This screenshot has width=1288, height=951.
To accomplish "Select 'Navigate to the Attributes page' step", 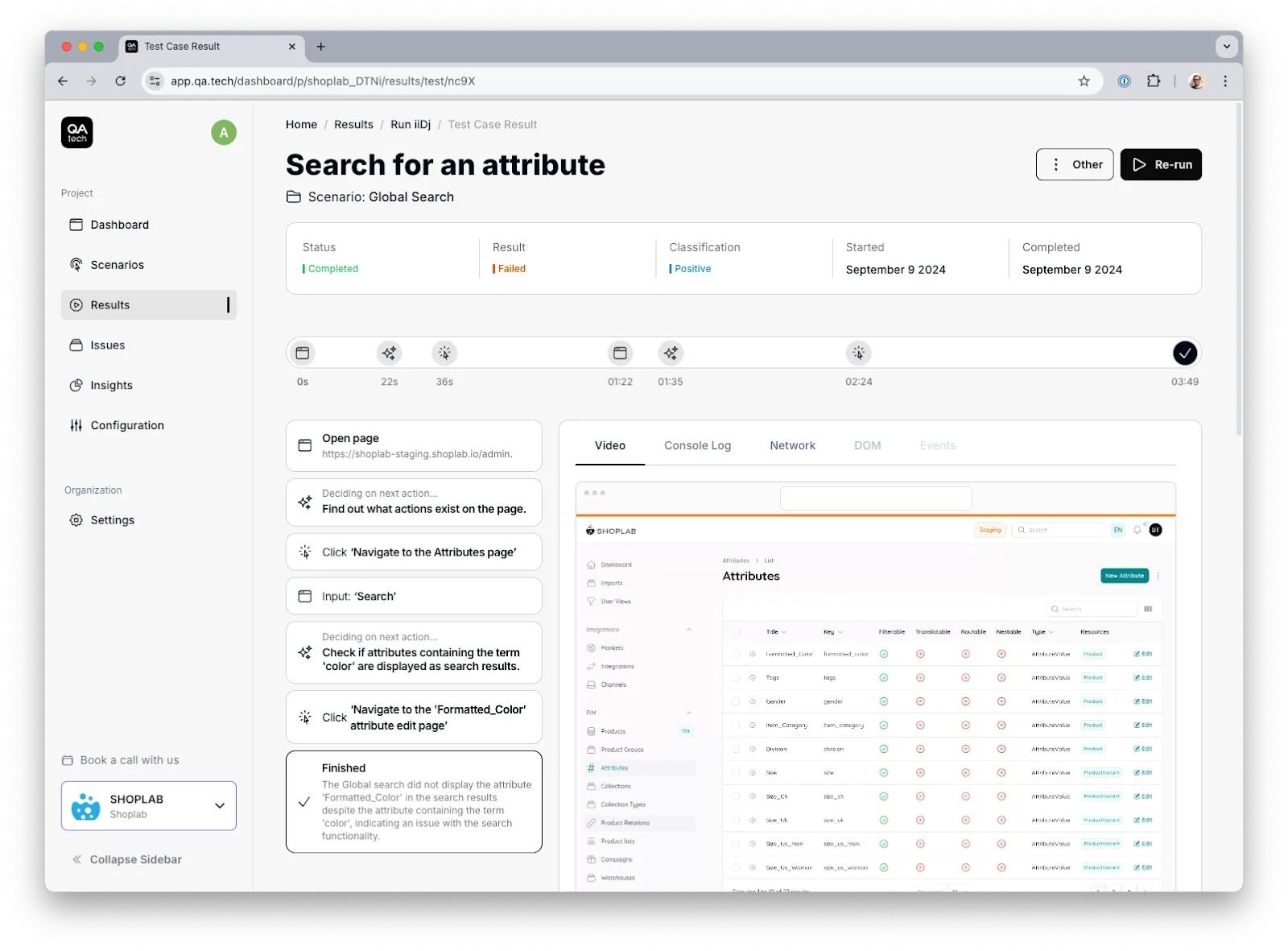I will coord(414,552).
